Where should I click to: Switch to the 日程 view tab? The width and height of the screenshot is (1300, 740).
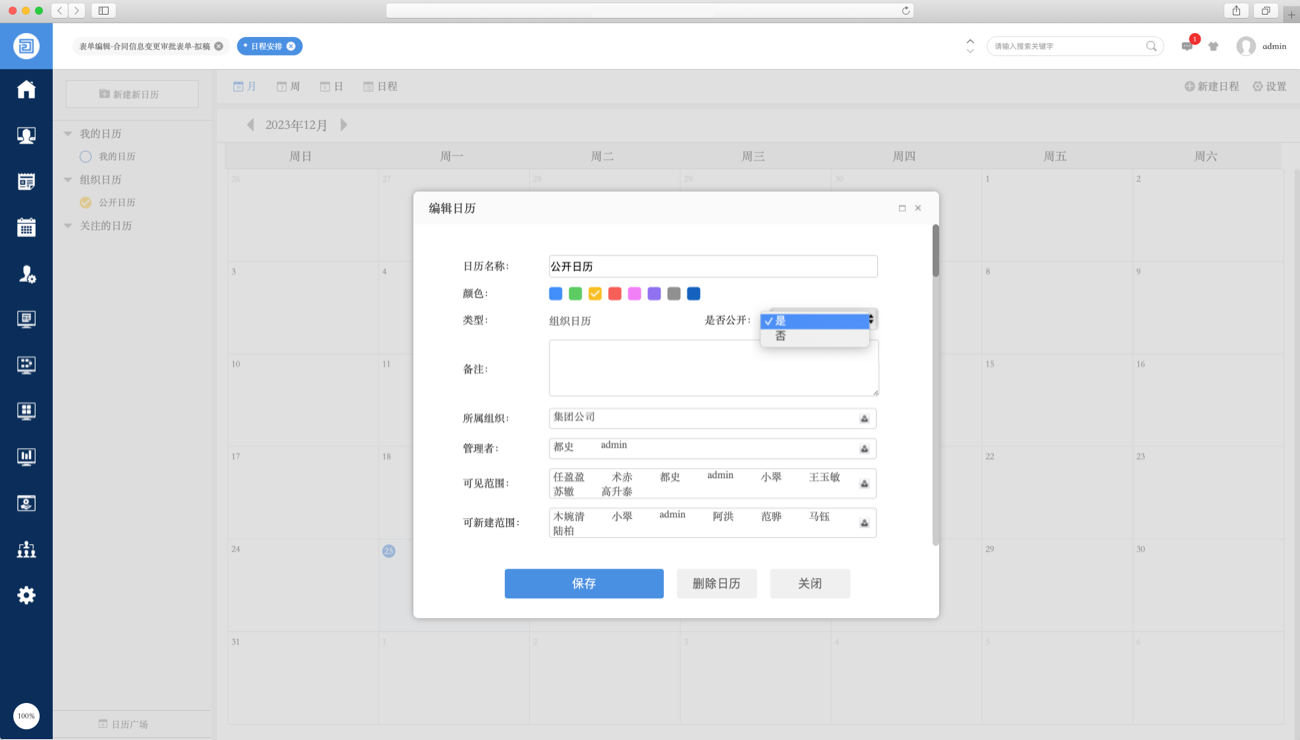click(380, 87)
